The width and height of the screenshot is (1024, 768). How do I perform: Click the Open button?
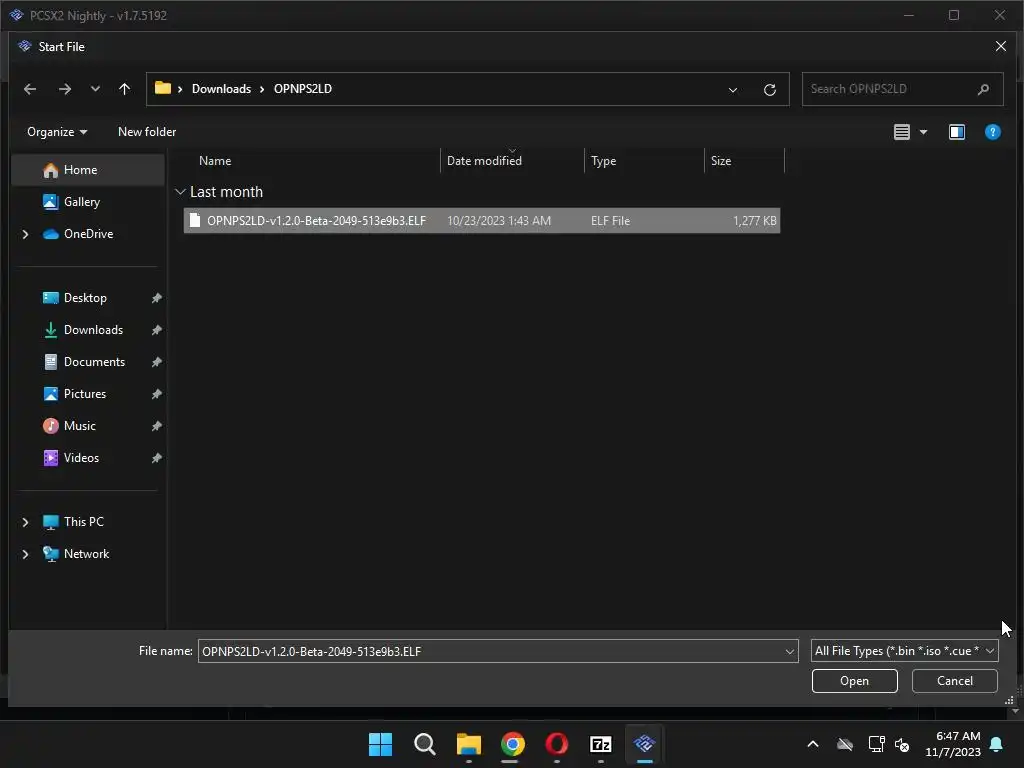pyautogui.click(x=854, y=681)
